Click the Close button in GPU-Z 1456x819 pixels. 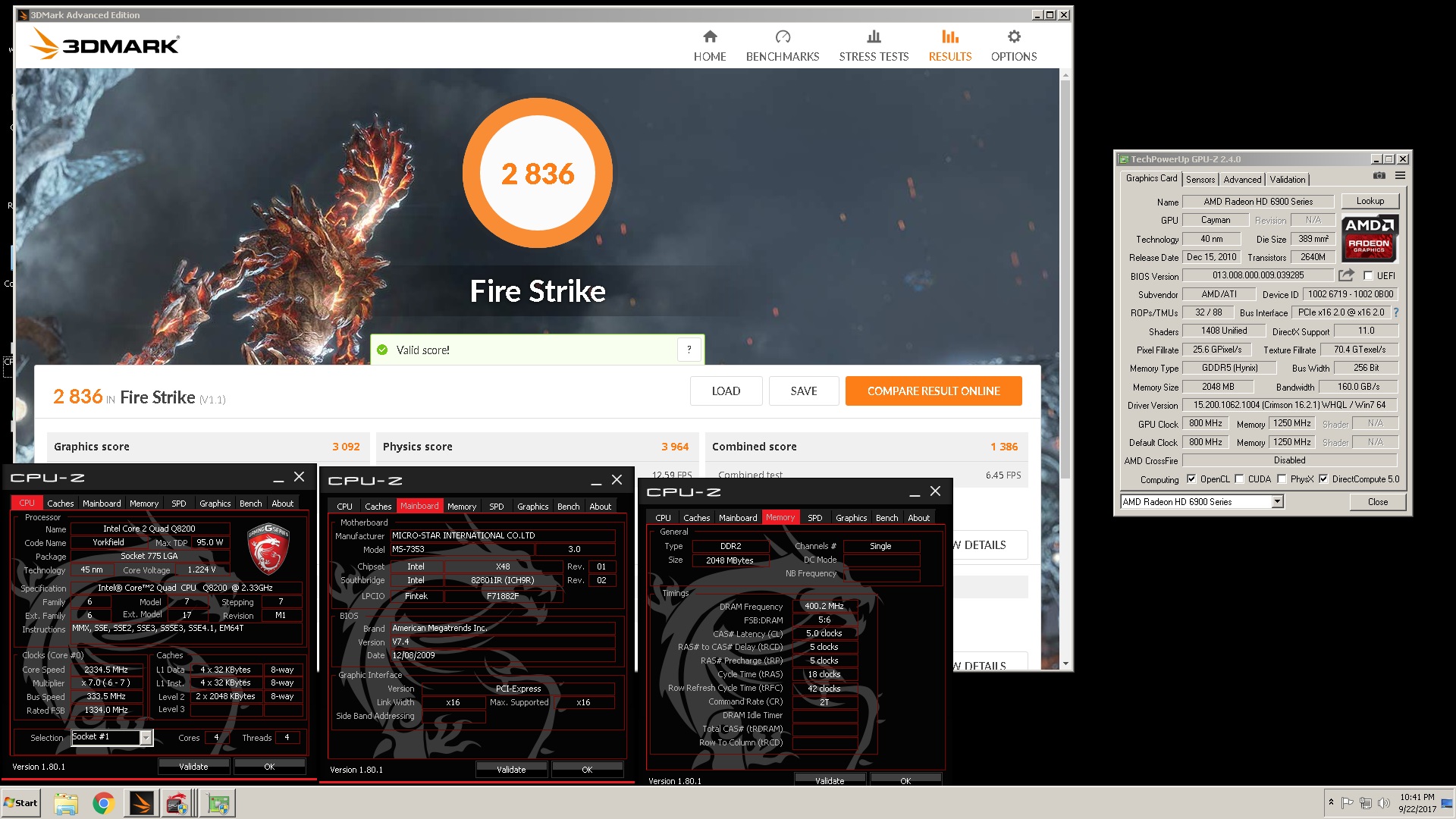(x=1378, y=502)
